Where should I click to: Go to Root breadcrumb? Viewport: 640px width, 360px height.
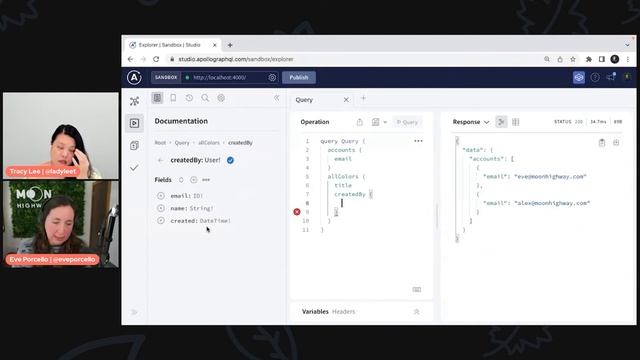click(x=160, y=143)
